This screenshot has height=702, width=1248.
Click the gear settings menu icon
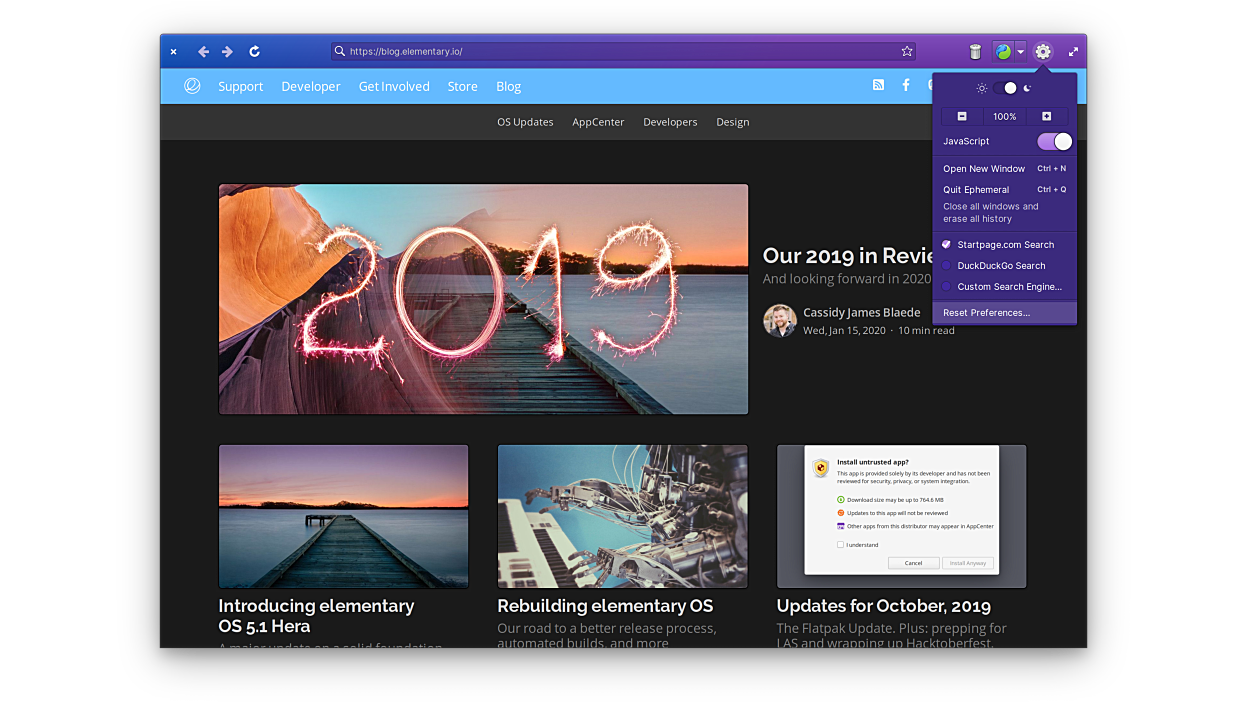coord(1043,52)
